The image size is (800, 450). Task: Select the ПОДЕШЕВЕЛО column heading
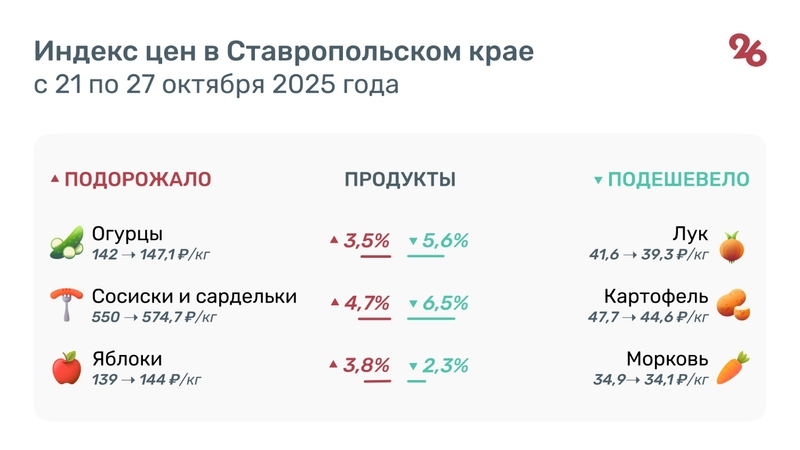(x=679, y=180)
